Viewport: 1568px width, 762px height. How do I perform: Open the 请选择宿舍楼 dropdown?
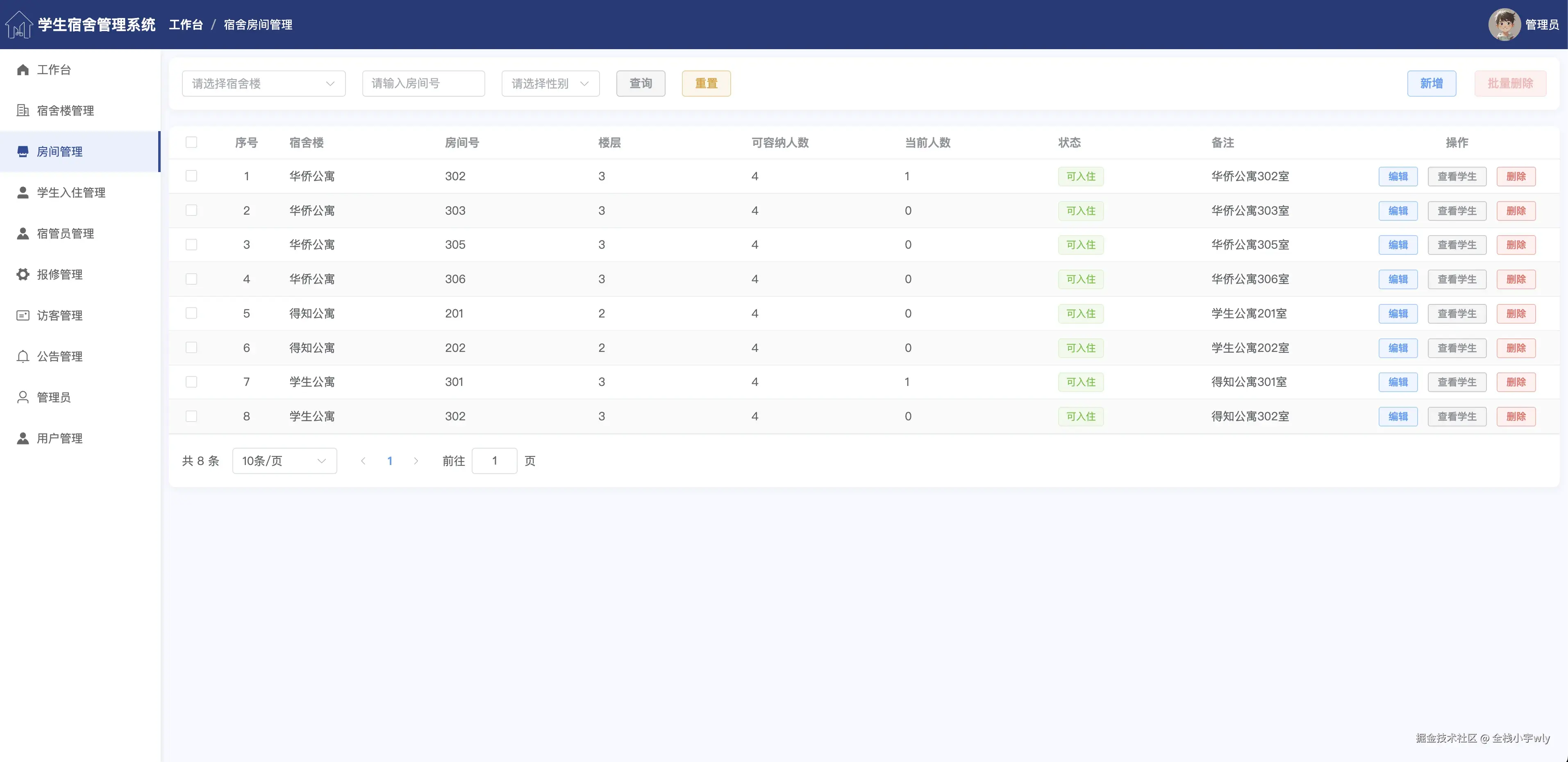point(263,84)
